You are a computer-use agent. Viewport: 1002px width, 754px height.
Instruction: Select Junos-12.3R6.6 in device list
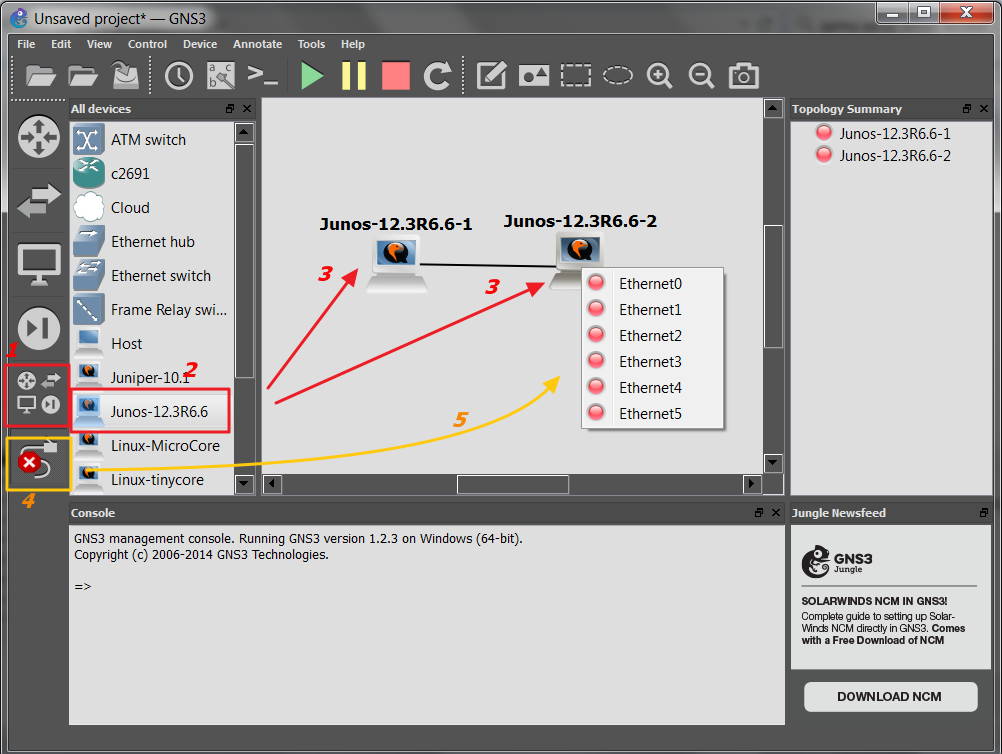click(152, 412)
